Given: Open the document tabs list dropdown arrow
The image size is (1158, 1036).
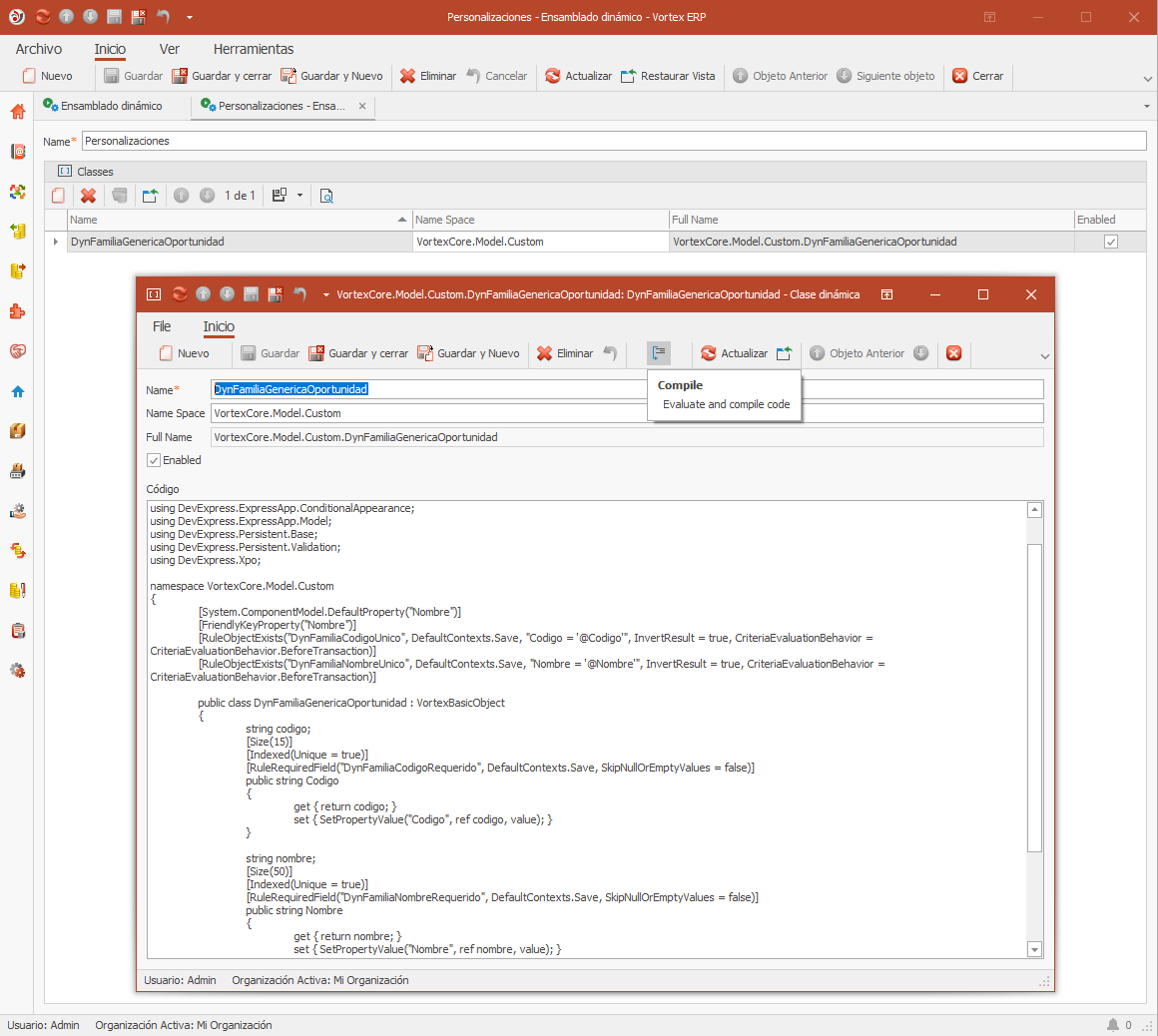Looking at the screenshot, I should tap(1147, 107).
